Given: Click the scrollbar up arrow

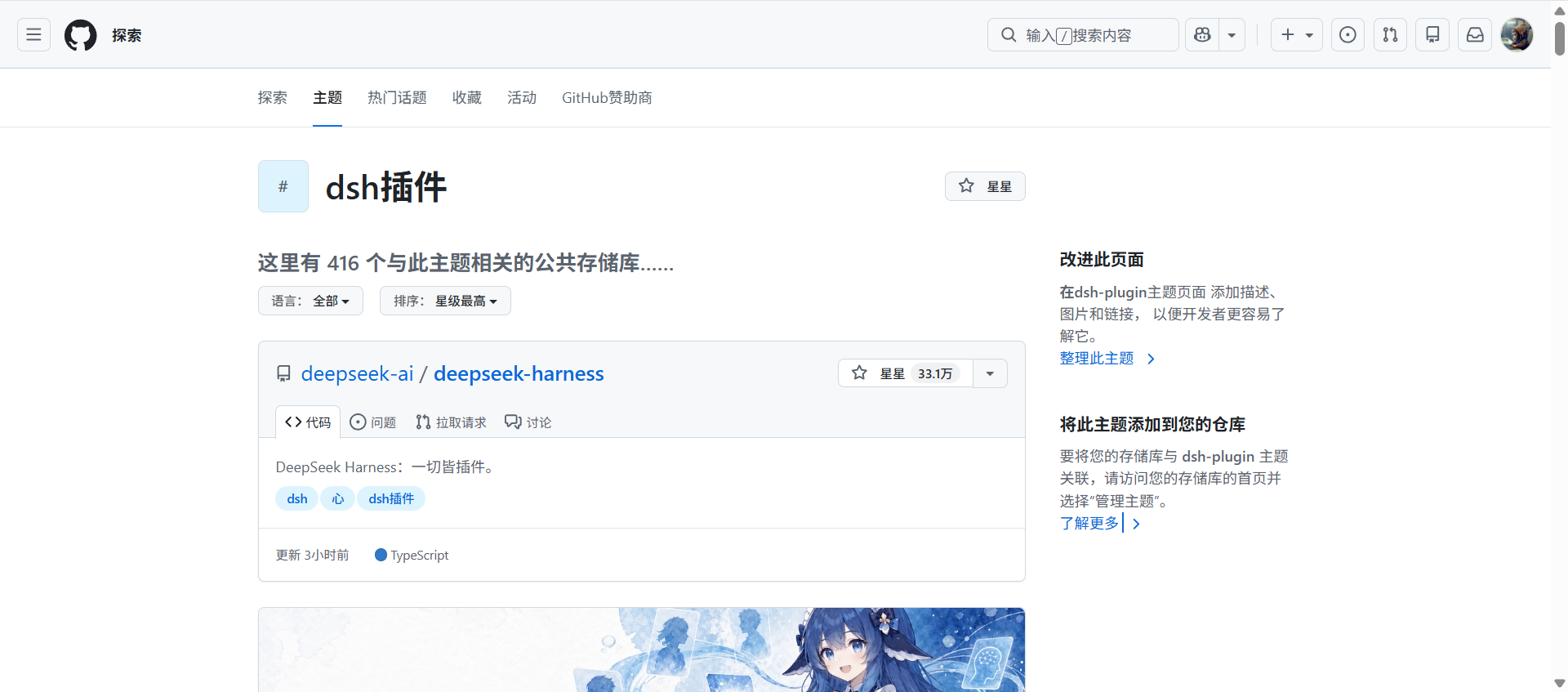Looking at the screenshot, I should (x=1560, y=10).
